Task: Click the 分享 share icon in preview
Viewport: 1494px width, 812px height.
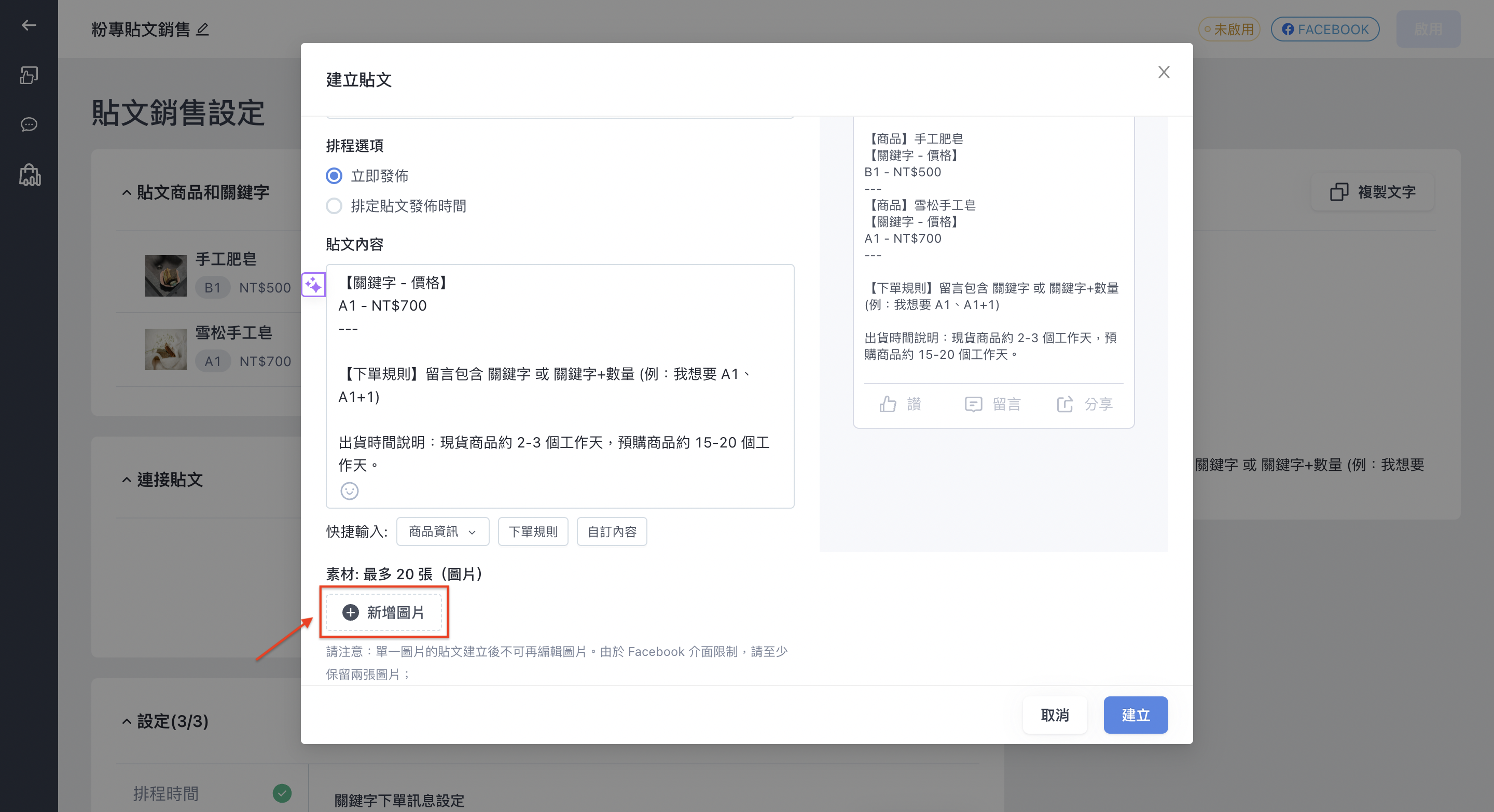Action: [1065, 404]
